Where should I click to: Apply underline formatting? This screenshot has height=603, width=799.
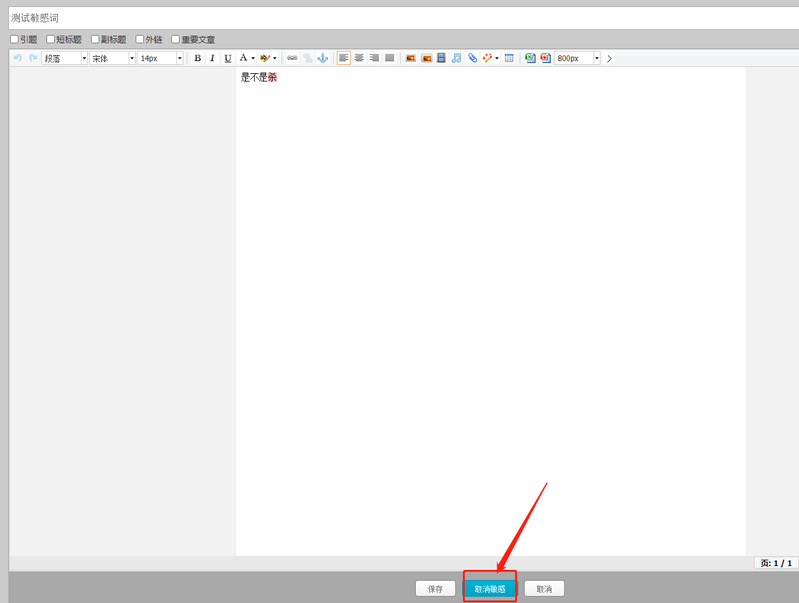pos(227,59)
